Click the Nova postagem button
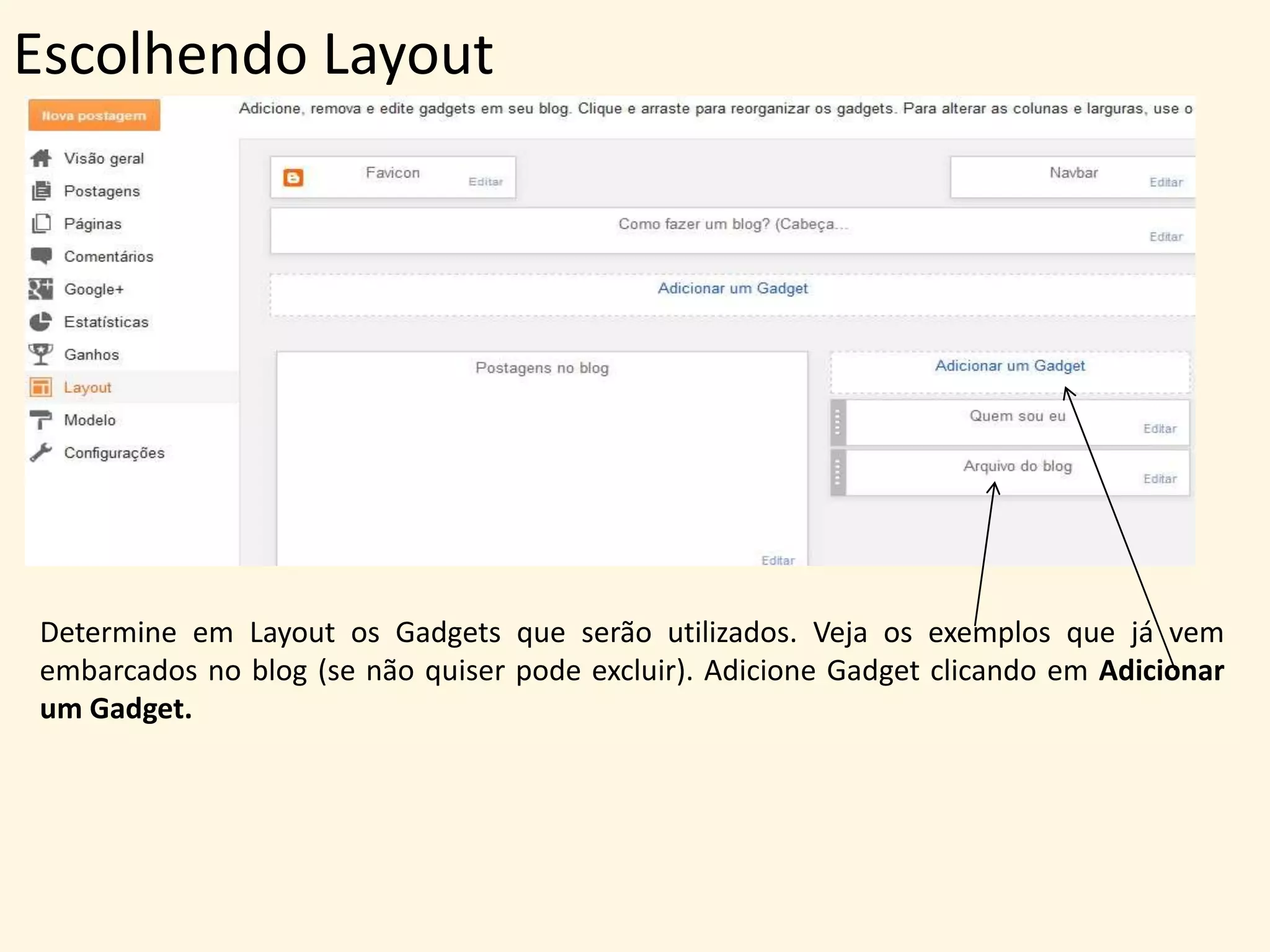1270x952 pixels. (x=94, y=115)
